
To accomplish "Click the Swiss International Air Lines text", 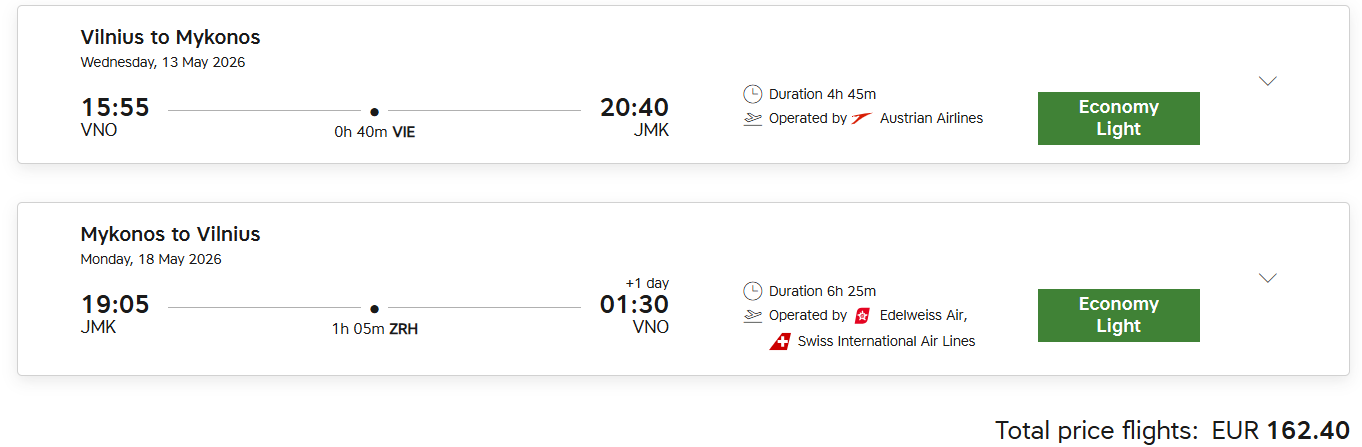I will pyautogui.click(x=886, y=341).
